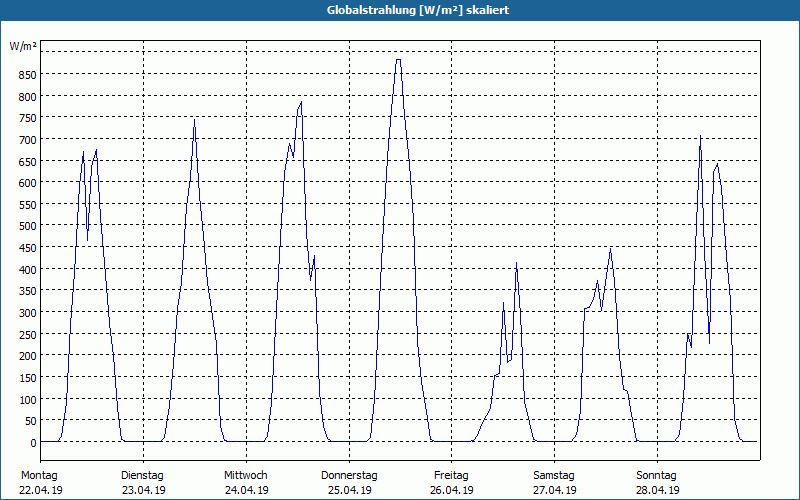Click the Mittwoch day label
The width and height of the screenshot is (800, 500).
[245, 476]
